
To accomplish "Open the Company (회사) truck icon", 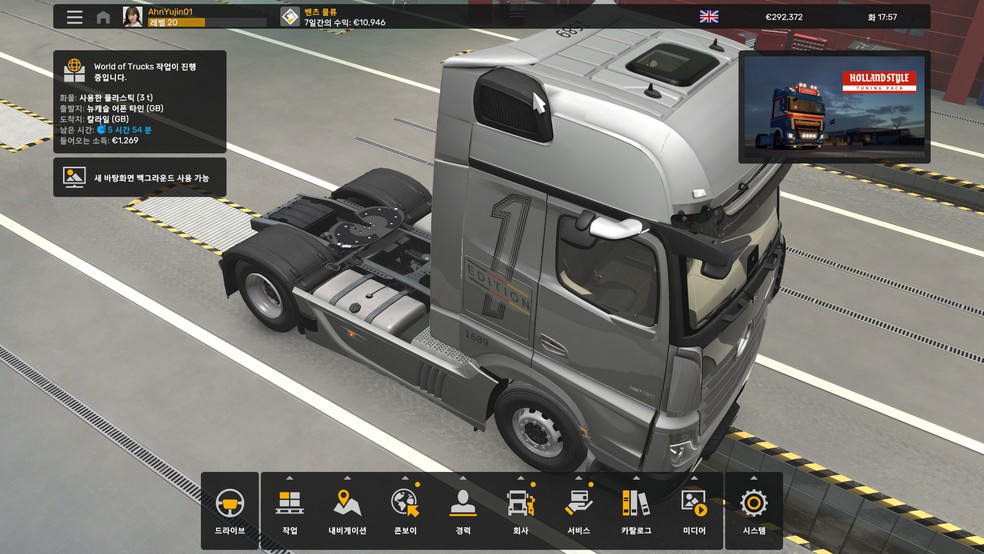I will tap(521, 503).
